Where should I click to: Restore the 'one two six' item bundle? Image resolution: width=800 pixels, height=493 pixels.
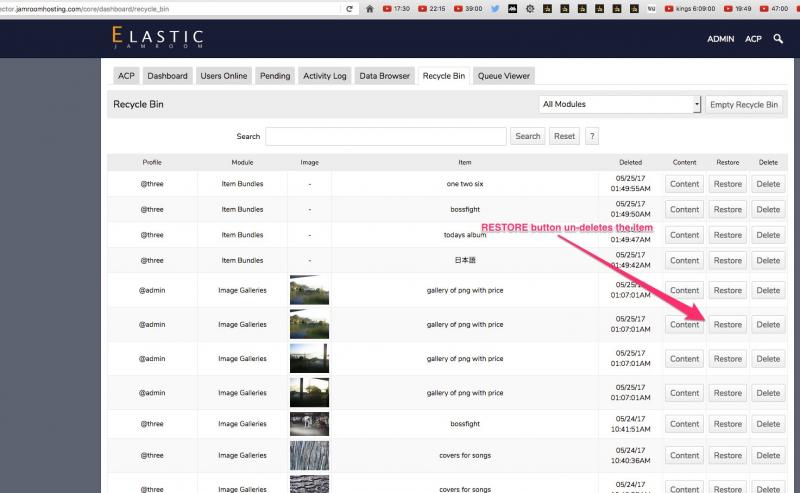point(727,184)
